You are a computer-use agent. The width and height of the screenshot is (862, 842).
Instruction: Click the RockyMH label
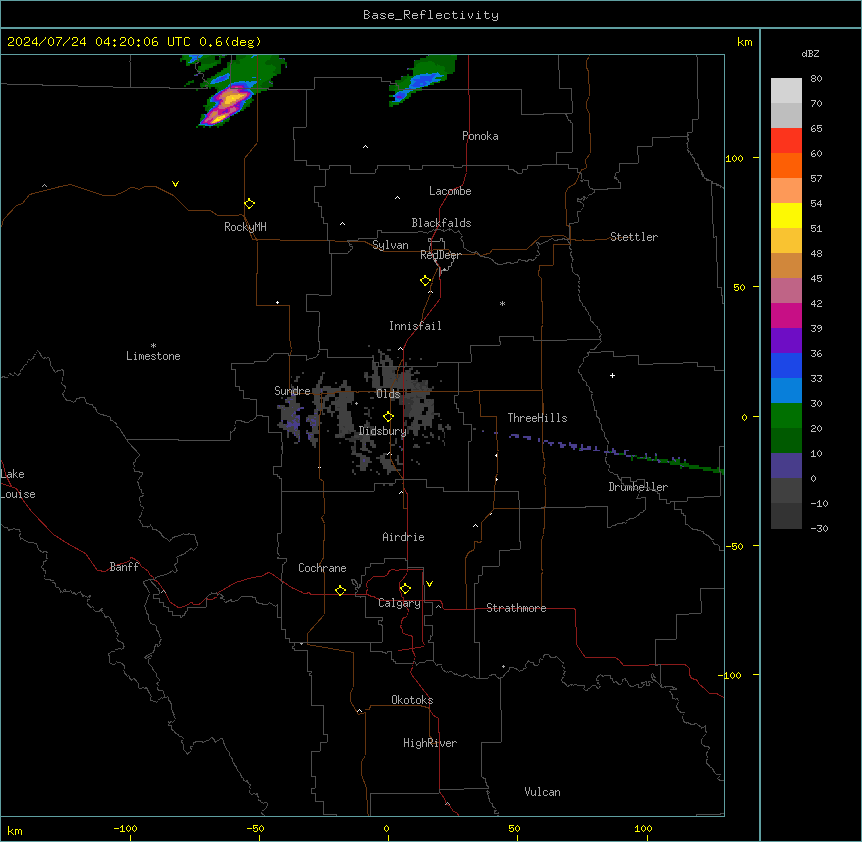pyautogui.click(x=245, y=227)
